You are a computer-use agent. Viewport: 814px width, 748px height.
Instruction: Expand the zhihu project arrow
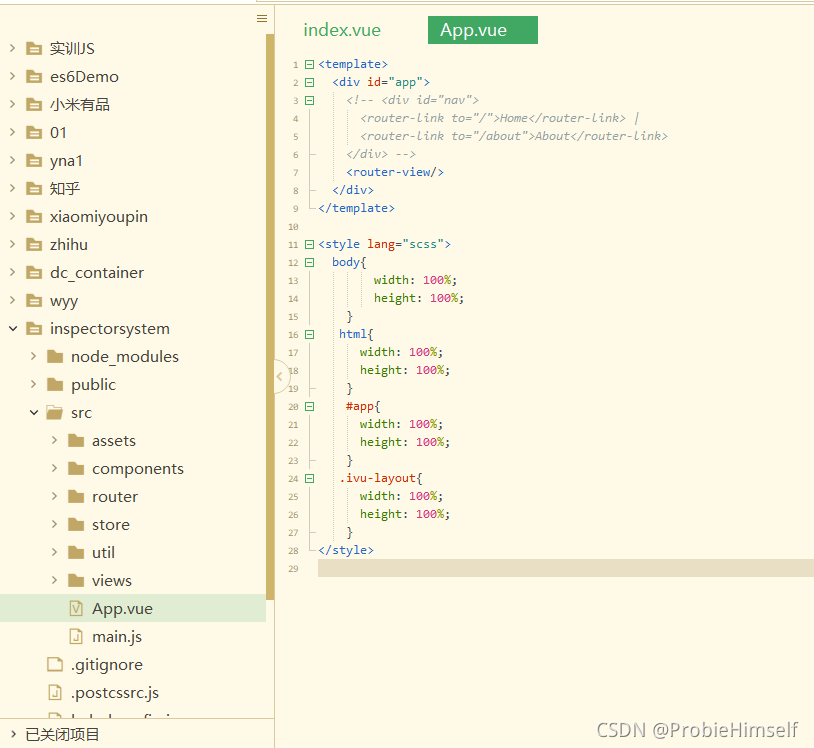point(12,244)
